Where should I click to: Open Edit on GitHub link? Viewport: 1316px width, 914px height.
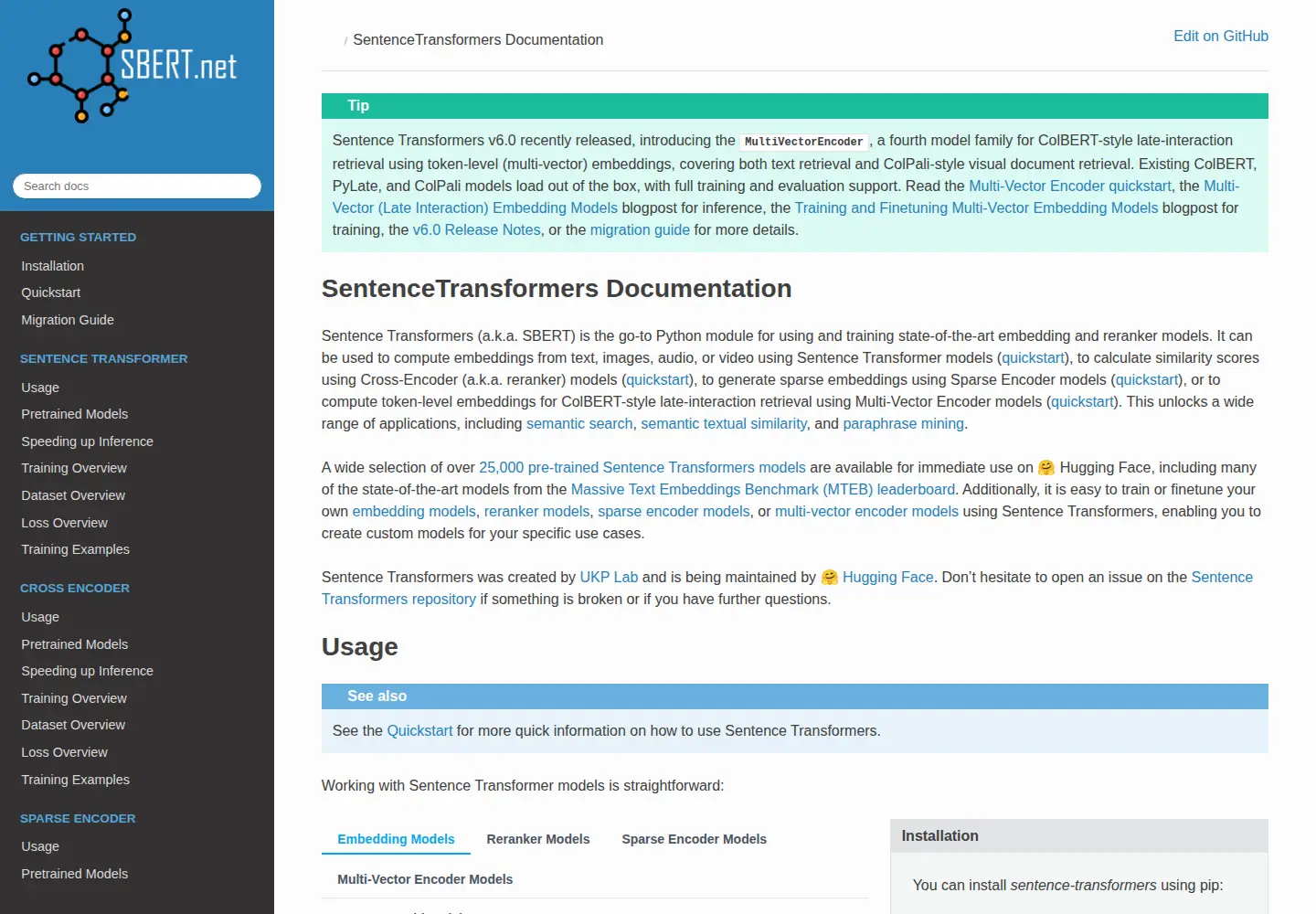[1221, 37]
